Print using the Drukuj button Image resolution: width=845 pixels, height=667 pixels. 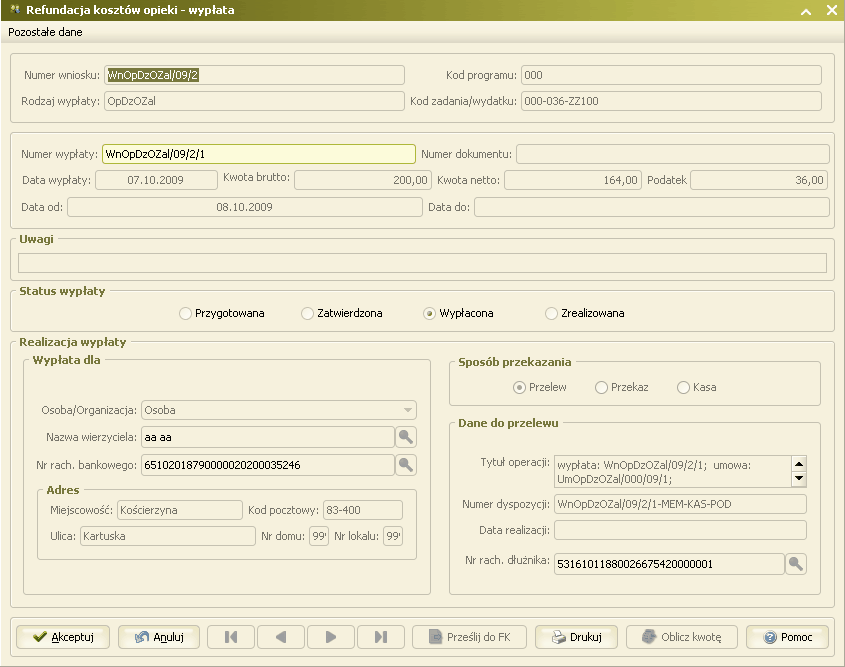[577, 637]
